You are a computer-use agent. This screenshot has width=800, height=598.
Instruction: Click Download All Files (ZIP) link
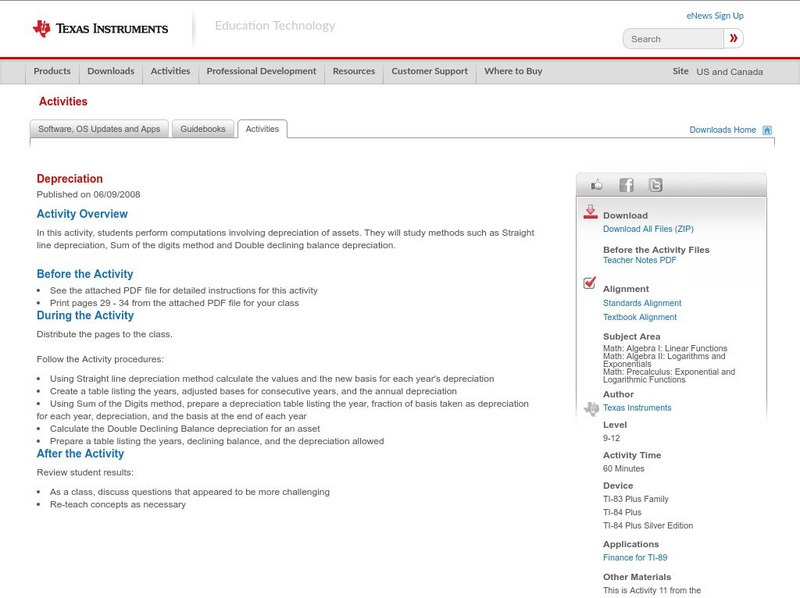(648, 229)
